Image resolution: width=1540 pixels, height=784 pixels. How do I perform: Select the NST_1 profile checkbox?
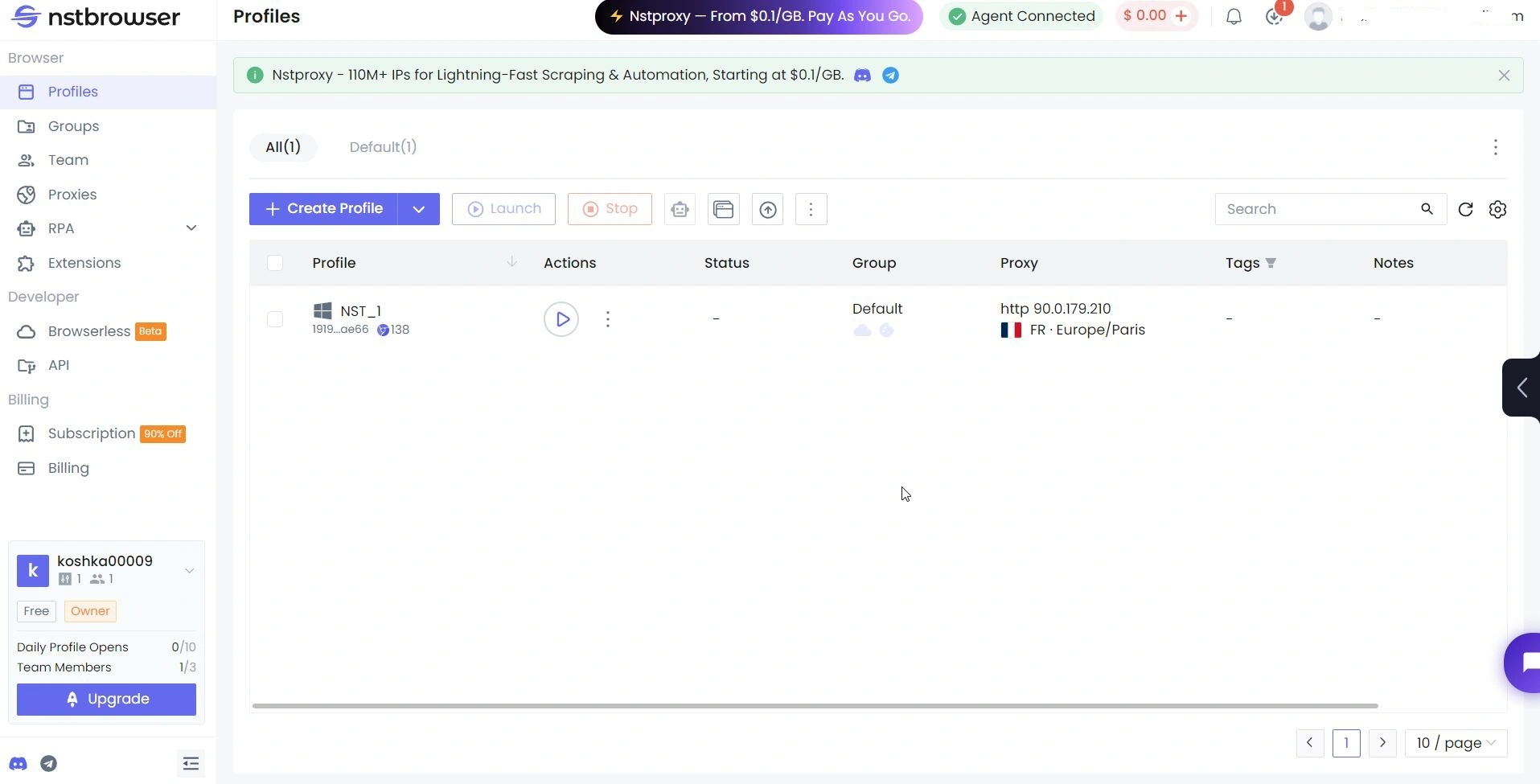(275, 319)
